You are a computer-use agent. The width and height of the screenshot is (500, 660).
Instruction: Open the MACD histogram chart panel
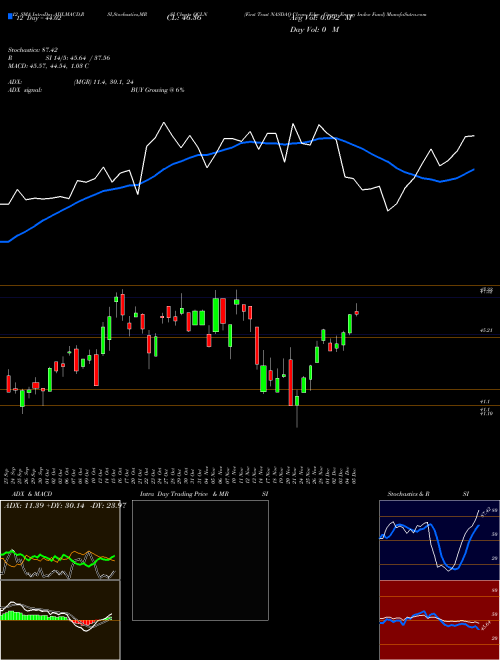(x=60, y=620)
